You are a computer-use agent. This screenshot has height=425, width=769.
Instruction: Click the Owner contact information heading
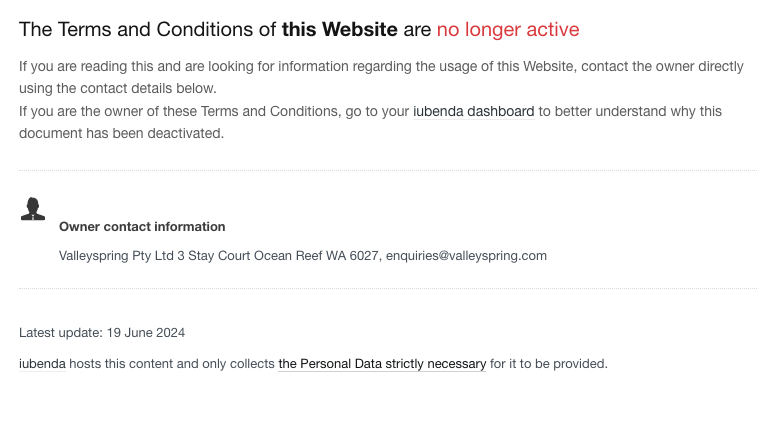[142, 227]
